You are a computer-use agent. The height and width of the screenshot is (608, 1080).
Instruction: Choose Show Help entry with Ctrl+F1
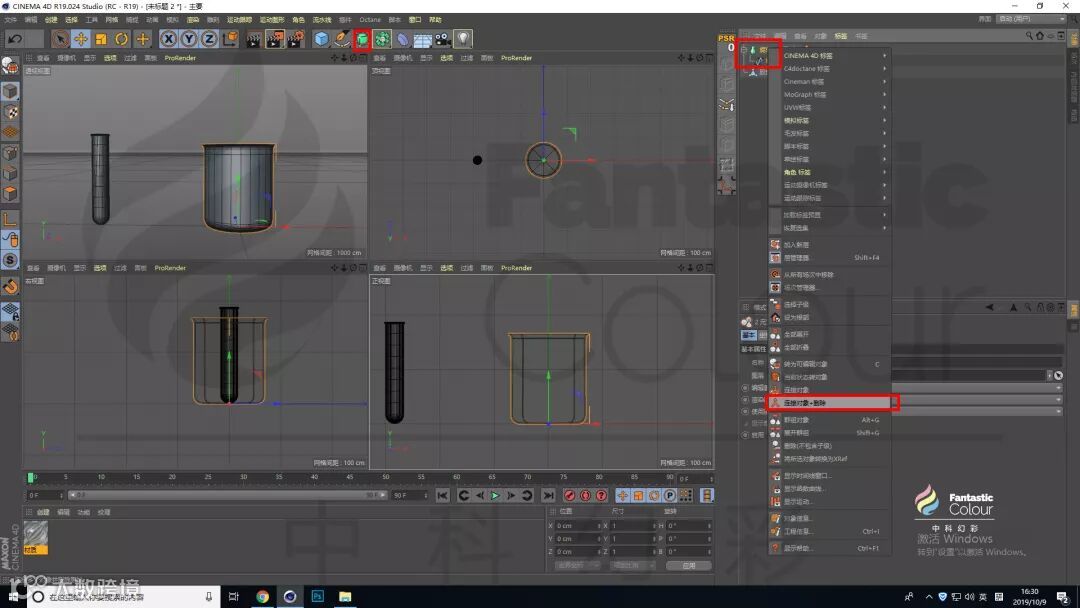click(x=829, y=549)
